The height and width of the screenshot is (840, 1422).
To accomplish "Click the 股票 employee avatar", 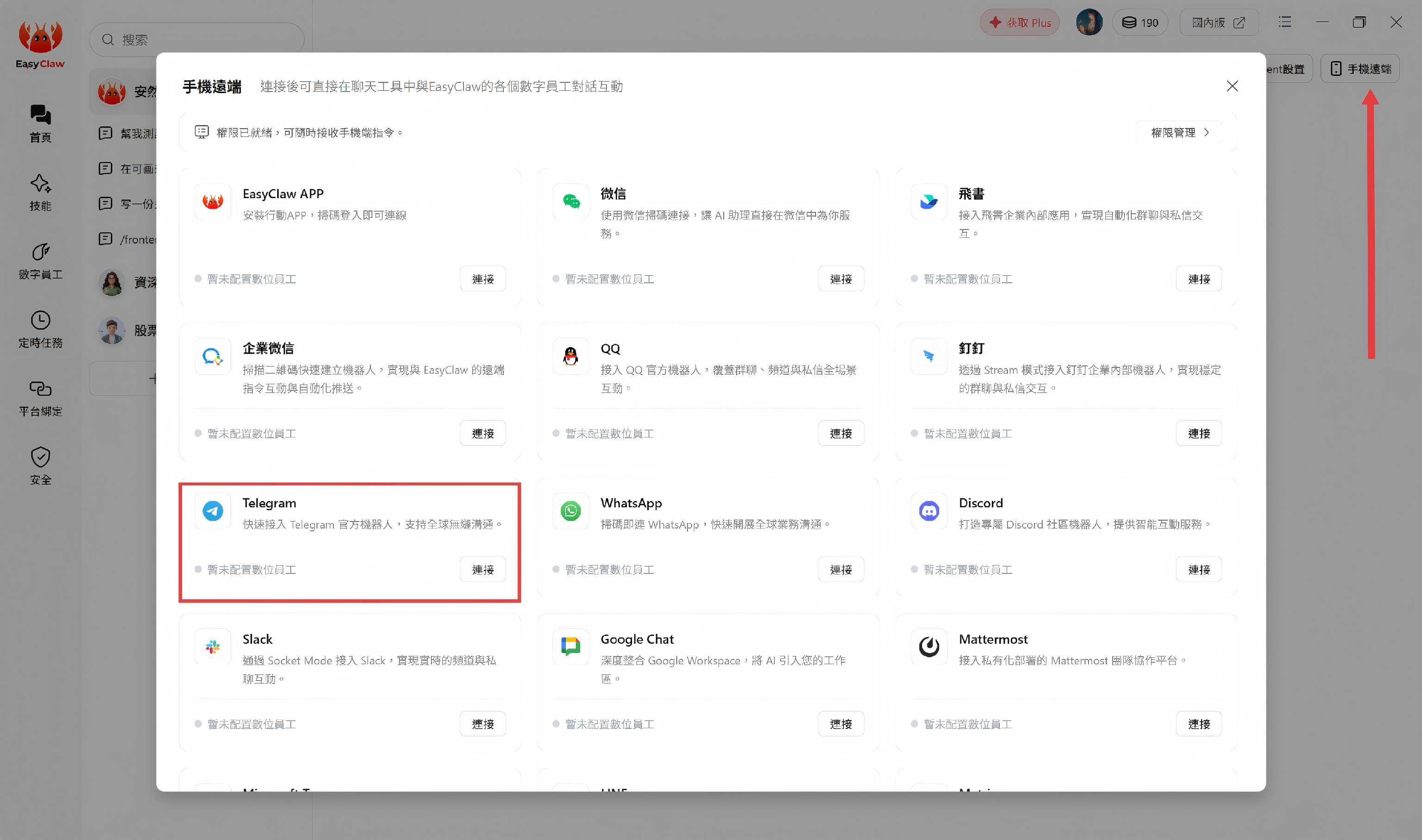I will [x=112, y=330].
